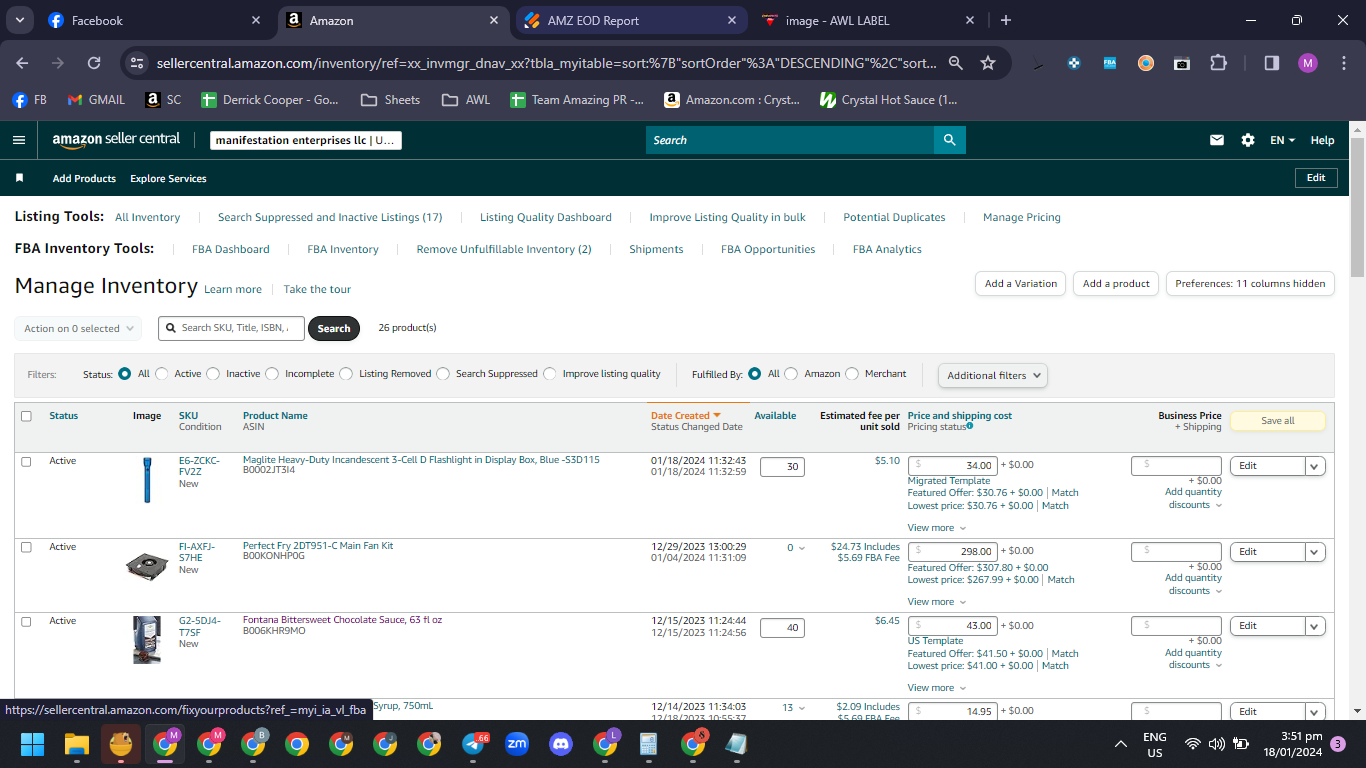Click the Amazon Seller Central logo
The height and width of the screenshot is (768, 1366).
pos(116,140)
